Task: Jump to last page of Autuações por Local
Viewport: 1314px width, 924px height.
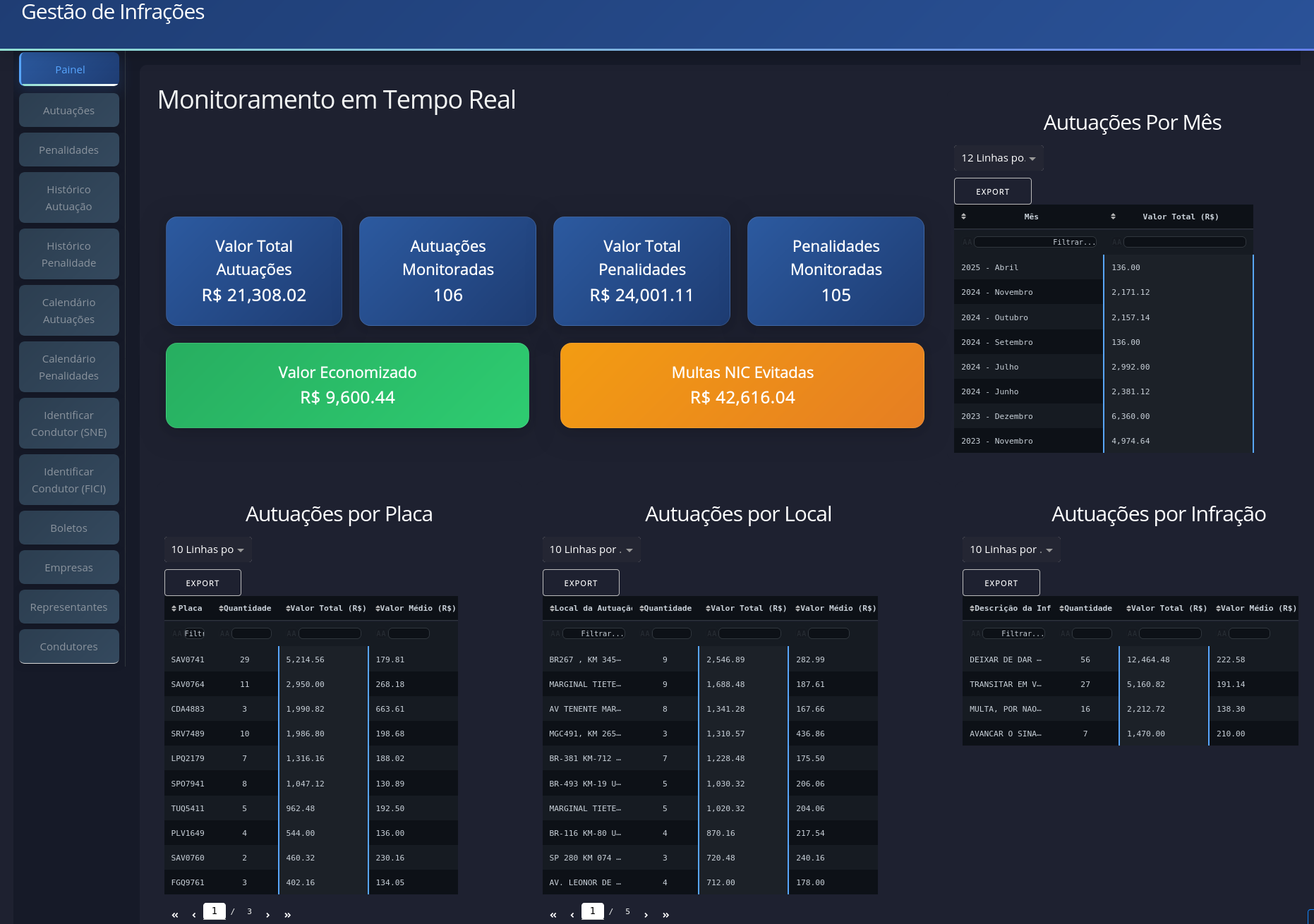Action: click(665, 915)
